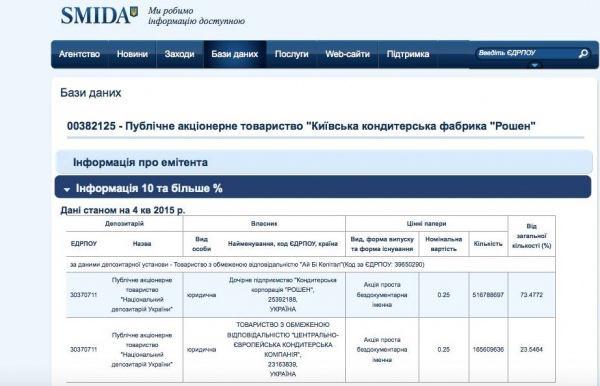Click the Депозитарій column group header

[x=124, y=224]
